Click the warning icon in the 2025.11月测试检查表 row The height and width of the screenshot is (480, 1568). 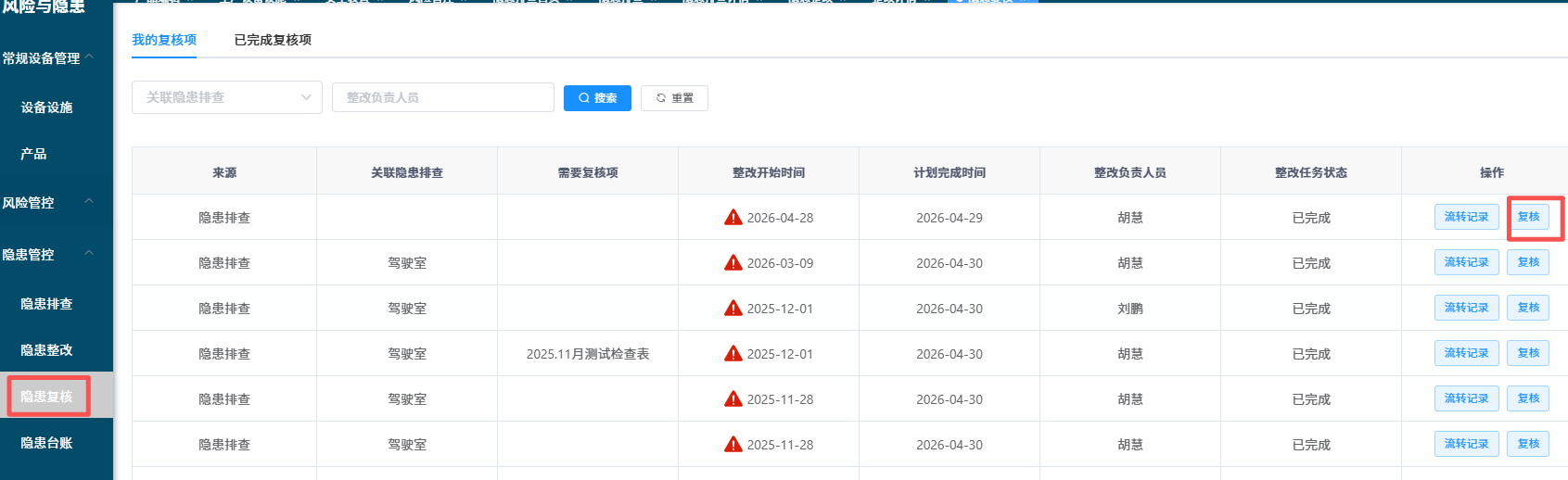pyautogui.click(x=733, y=354)
